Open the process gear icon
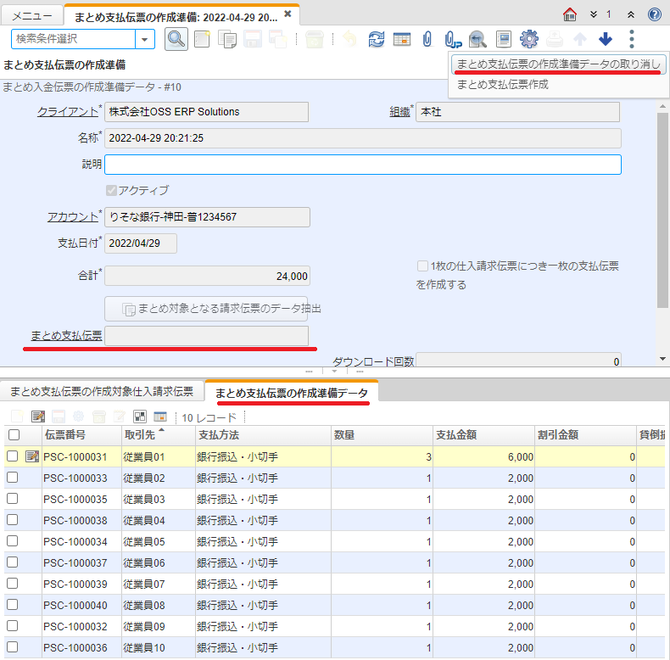Image resolution: width=670 pixels, height=660 pixels. point(529,39)
